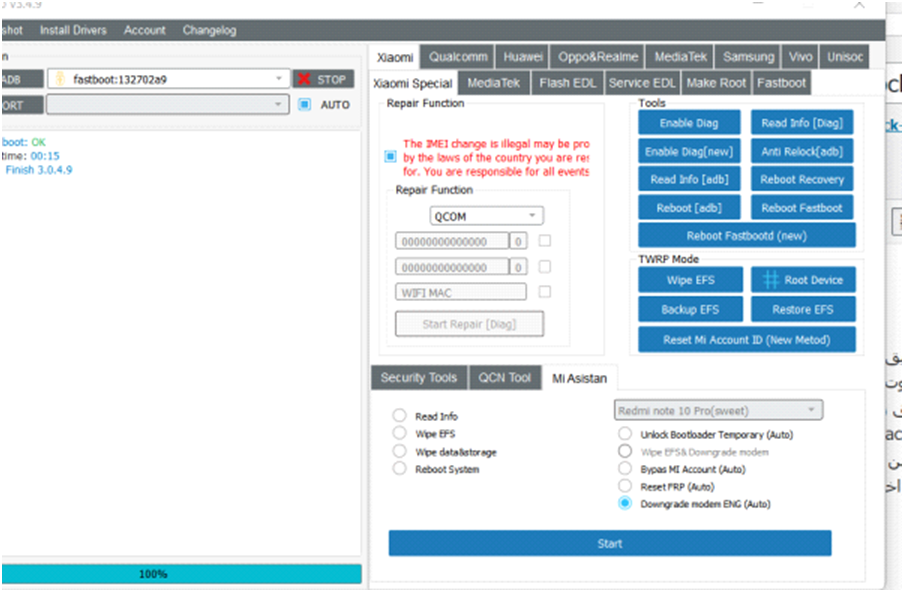Switch to the Qualcomm tab

[x=458, y=56]
